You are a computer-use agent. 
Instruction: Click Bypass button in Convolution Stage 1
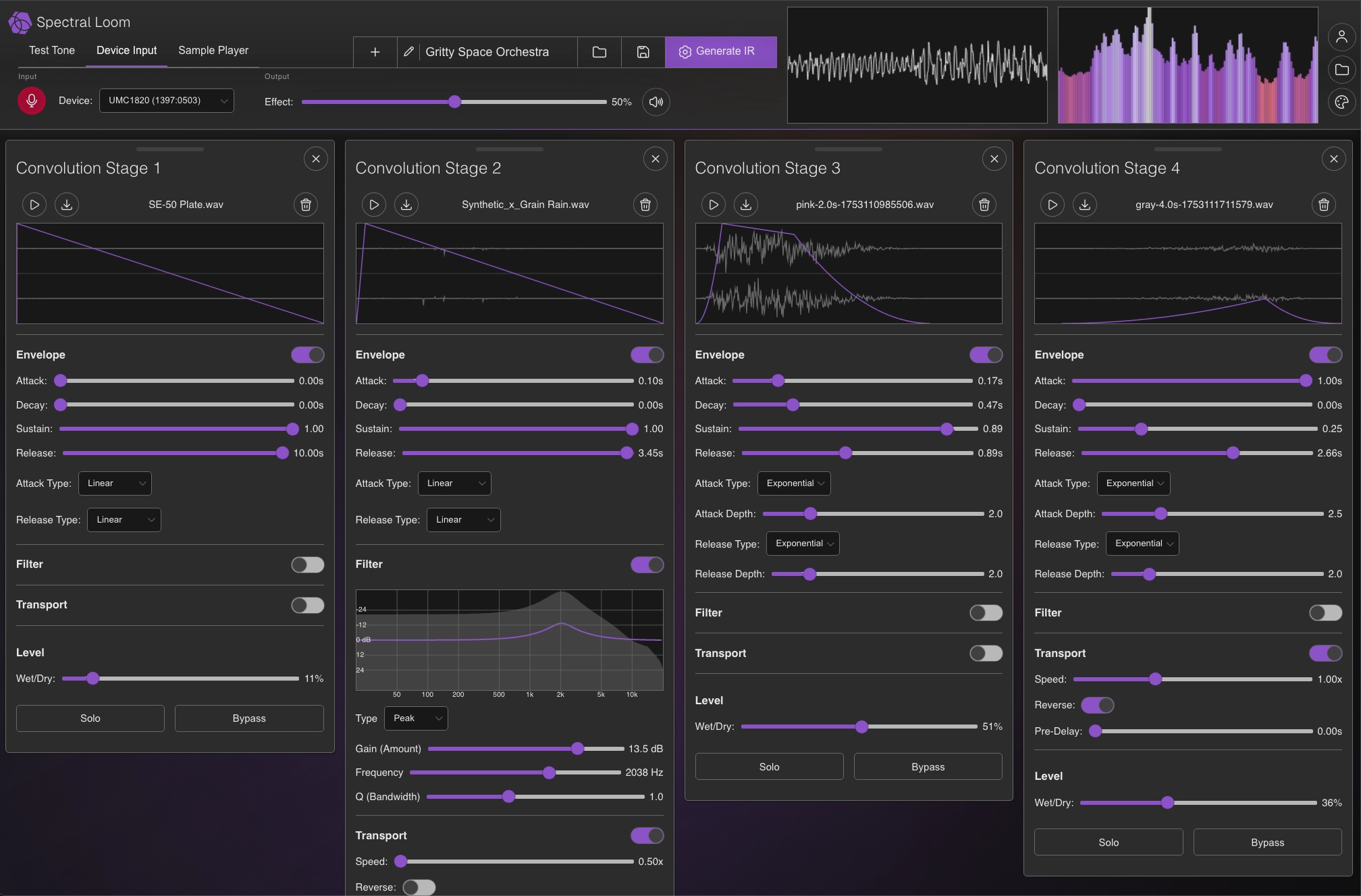point(249,718)
